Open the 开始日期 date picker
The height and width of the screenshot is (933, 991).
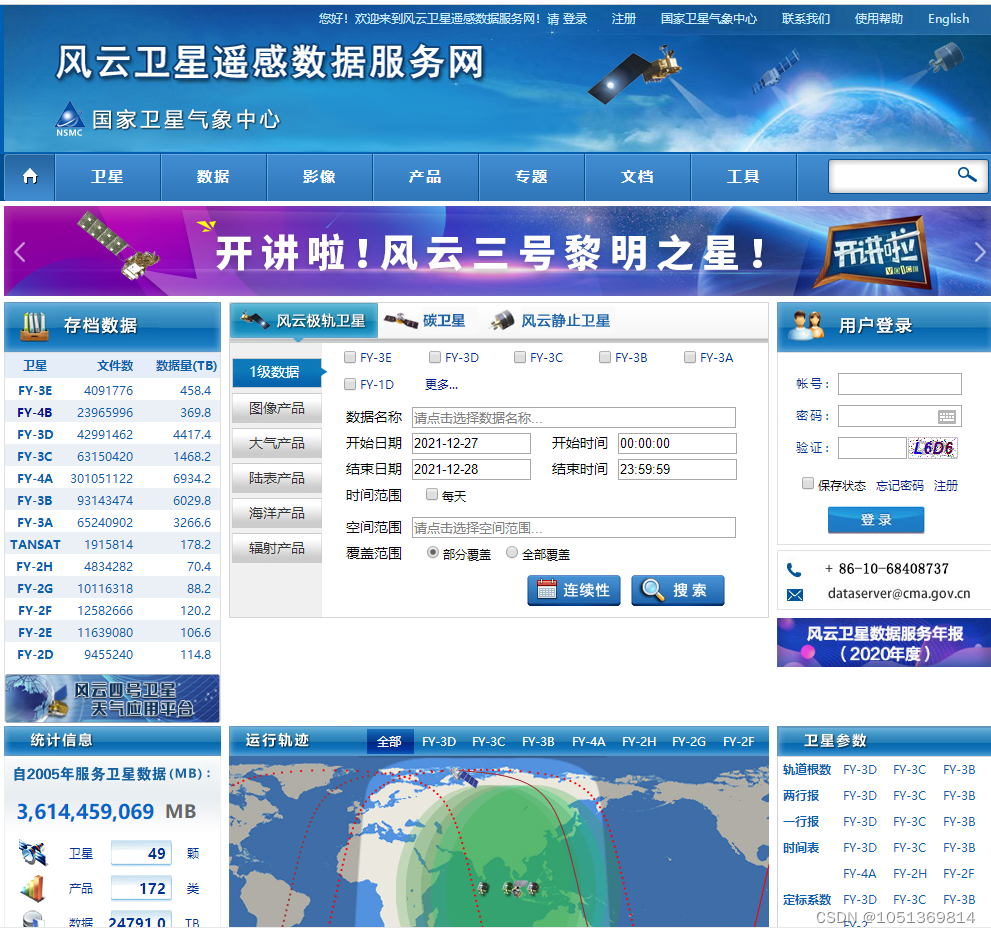point(471,443)
